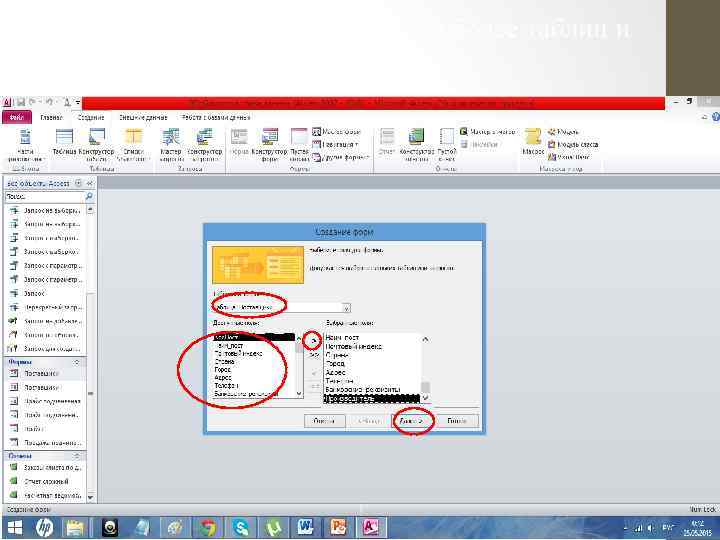Click Blank Report (Пустой отчет) icon
The image size is (720, 540).
click(447, 145)
